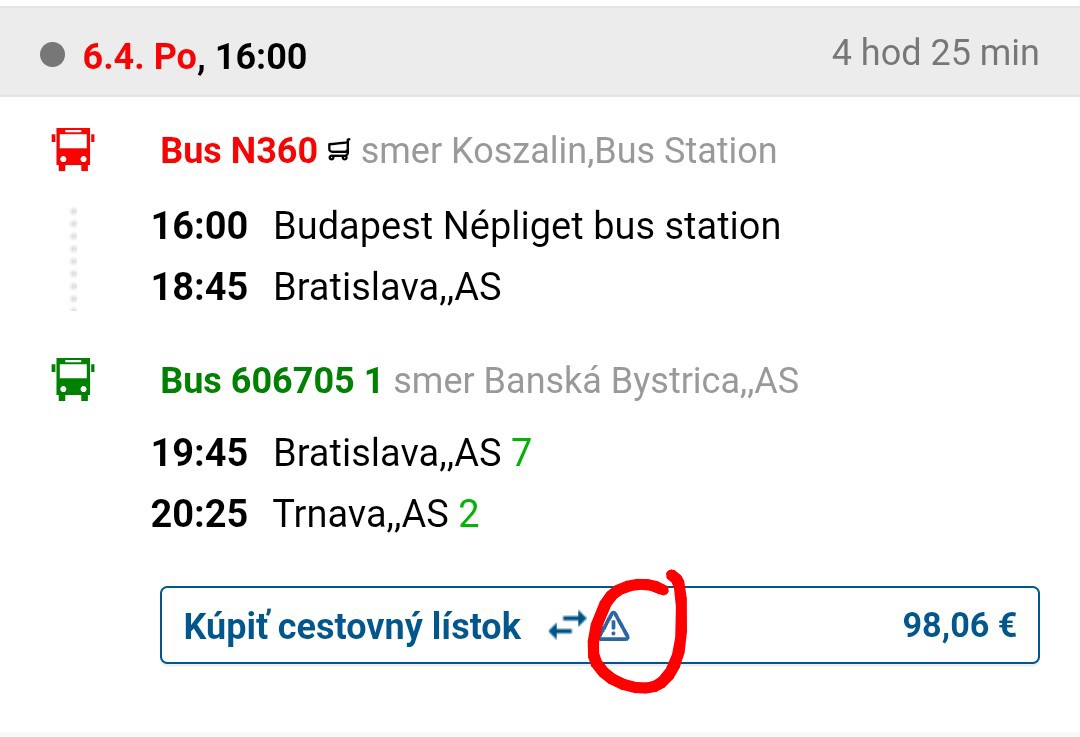Select the Bratislava,,AS stop at 19:45
This screenshot has height=737, width=1080.
coord(387,453)
